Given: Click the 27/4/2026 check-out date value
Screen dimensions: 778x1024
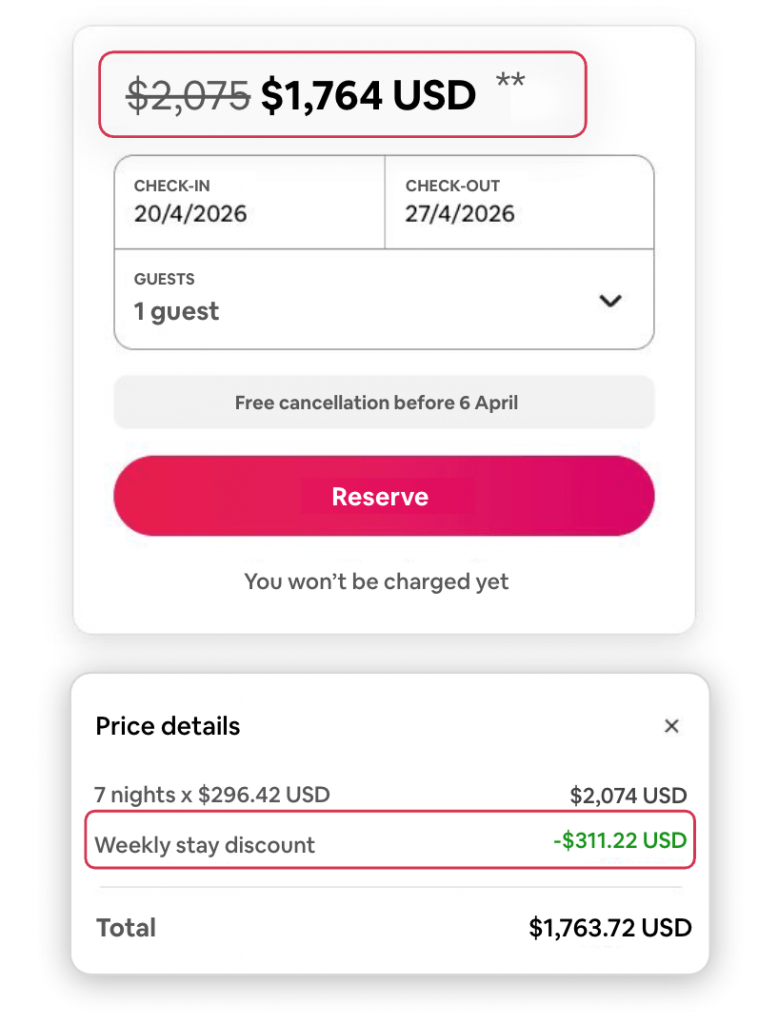Looking at the screenshot, I should coord(460,214).
